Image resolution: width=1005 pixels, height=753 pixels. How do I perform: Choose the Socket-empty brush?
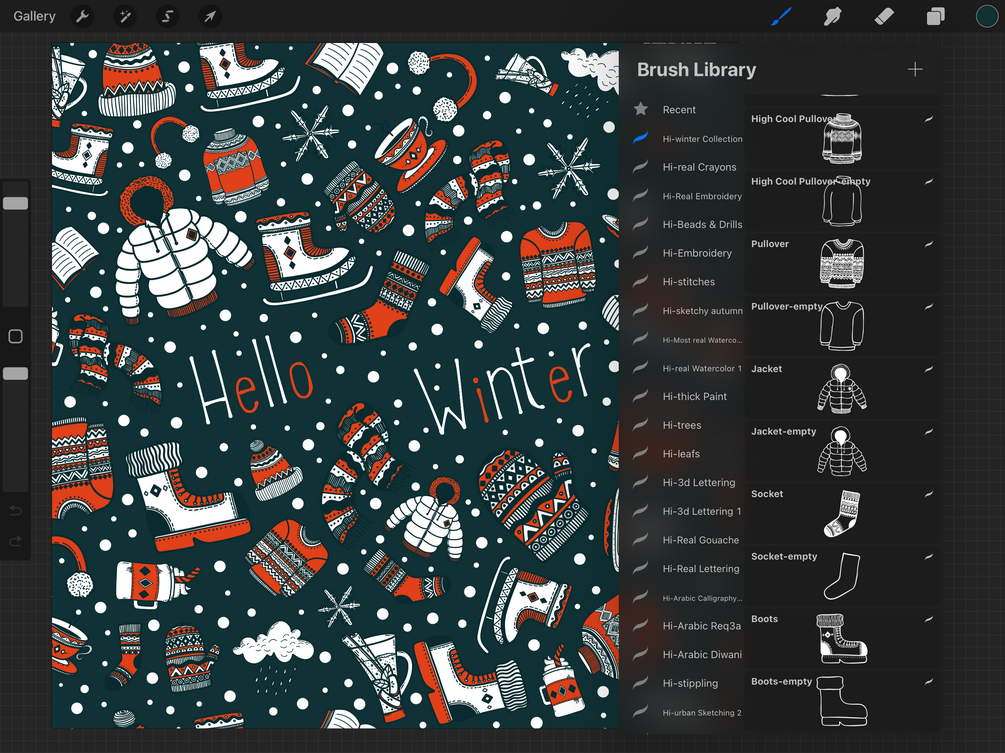pos(842,576)
